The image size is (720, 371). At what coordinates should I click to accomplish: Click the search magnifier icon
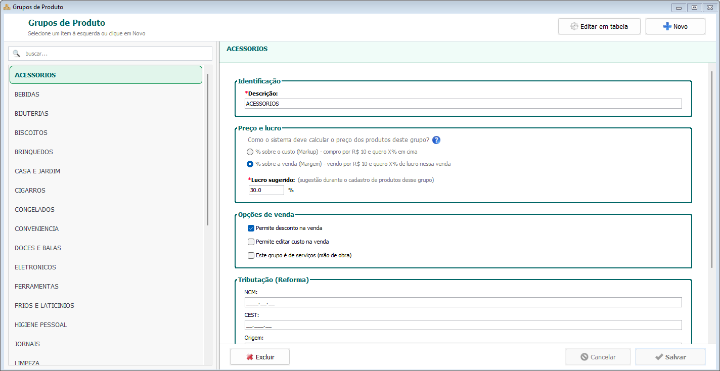tap(17, 54)
